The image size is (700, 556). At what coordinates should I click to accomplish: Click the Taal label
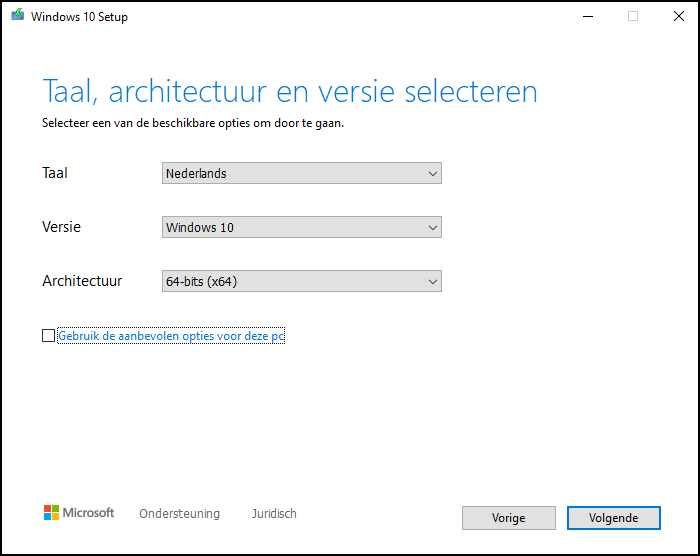(55, 173)
